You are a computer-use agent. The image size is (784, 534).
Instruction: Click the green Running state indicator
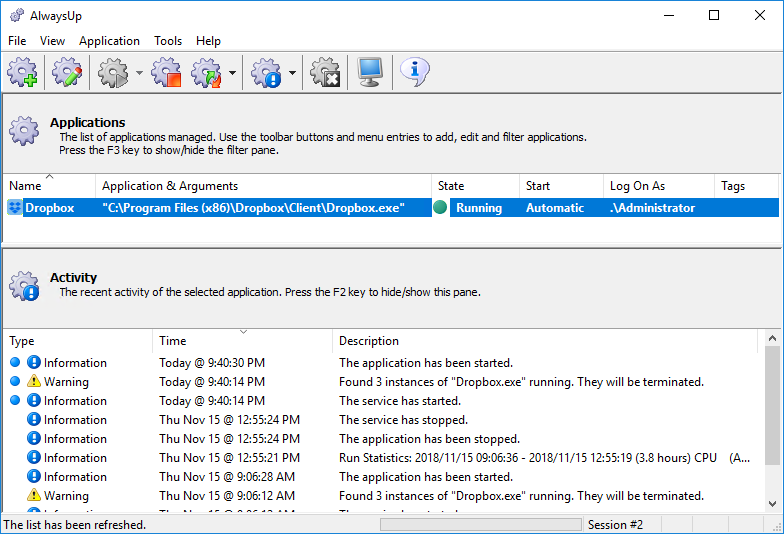pyautogui.click(x=440, y=208)
